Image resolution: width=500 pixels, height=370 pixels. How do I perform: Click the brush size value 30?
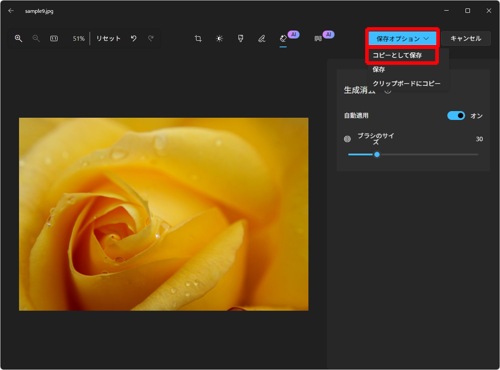click(479, 139)
